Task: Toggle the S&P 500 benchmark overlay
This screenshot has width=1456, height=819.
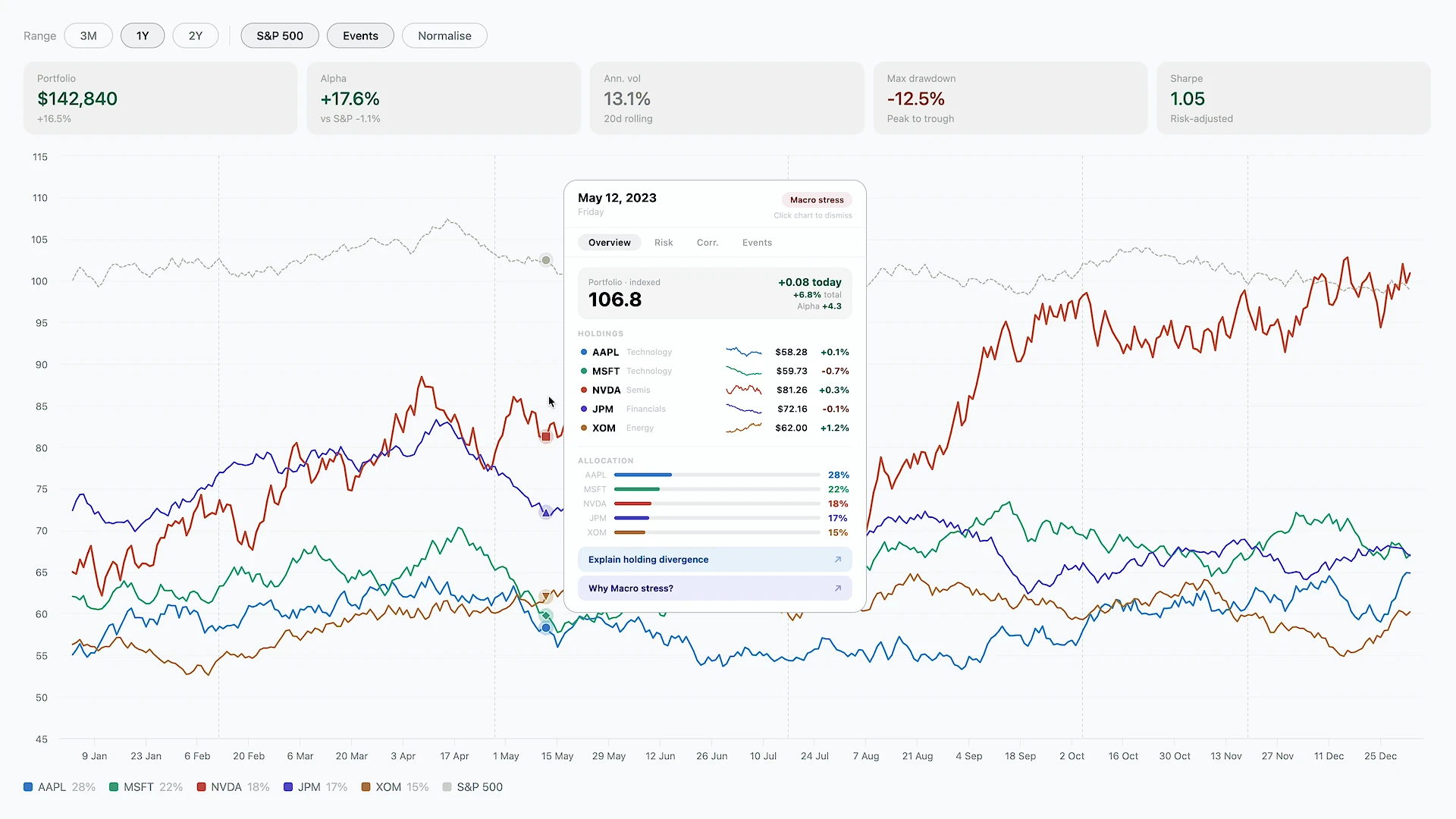Action: click(280, 36)
